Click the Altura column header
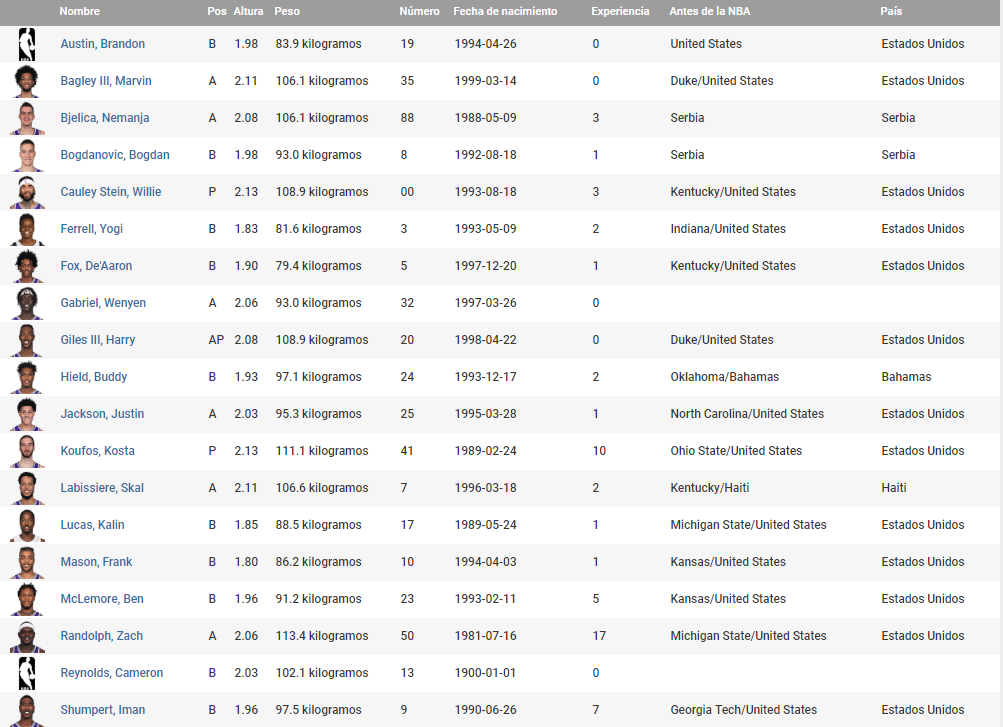 tap(249, 11)
